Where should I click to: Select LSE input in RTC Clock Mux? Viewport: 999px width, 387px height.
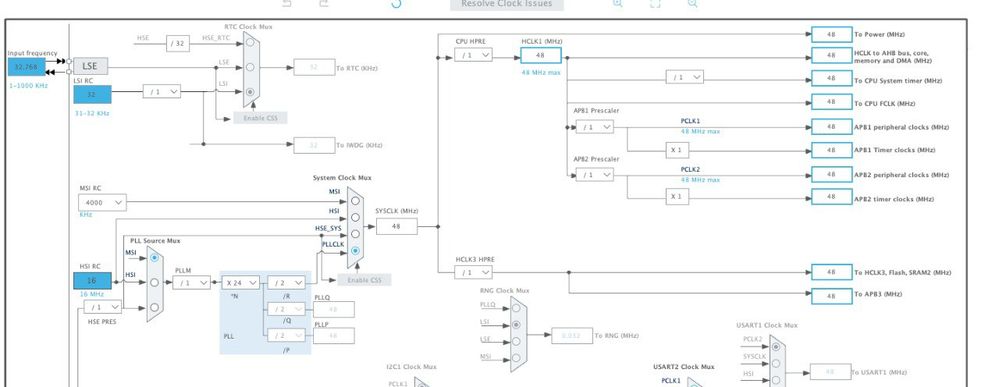[x=250, y=67]
